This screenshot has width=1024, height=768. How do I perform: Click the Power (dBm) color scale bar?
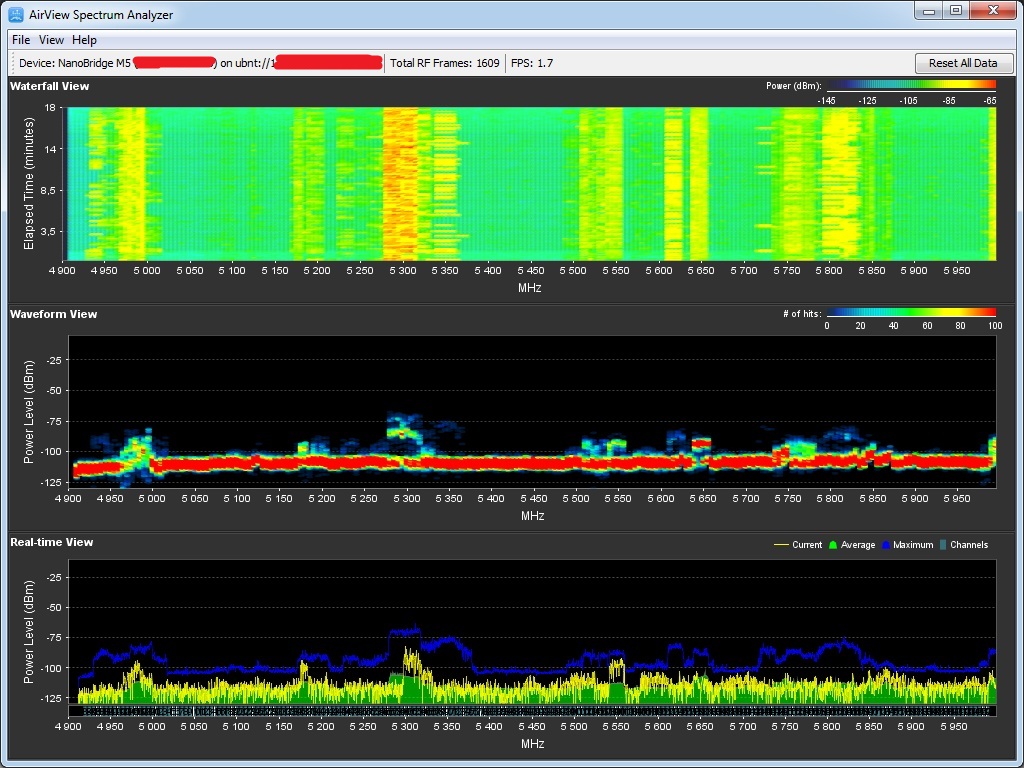point(911,86)
